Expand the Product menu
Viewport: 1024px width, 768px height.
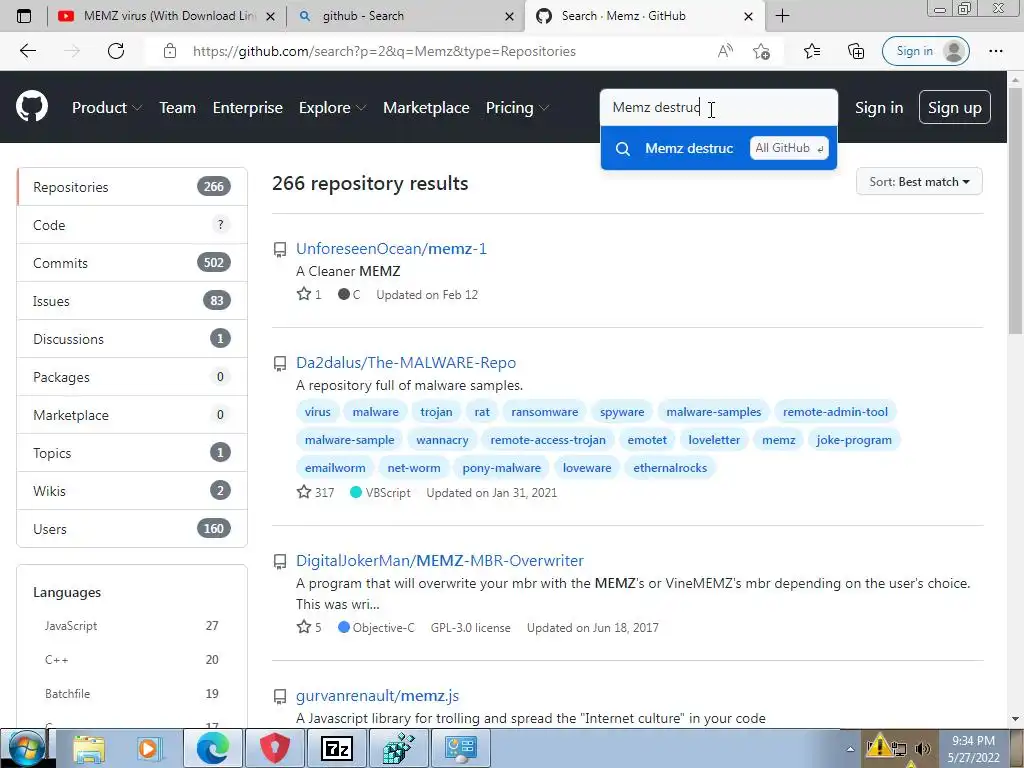(107, 108)
